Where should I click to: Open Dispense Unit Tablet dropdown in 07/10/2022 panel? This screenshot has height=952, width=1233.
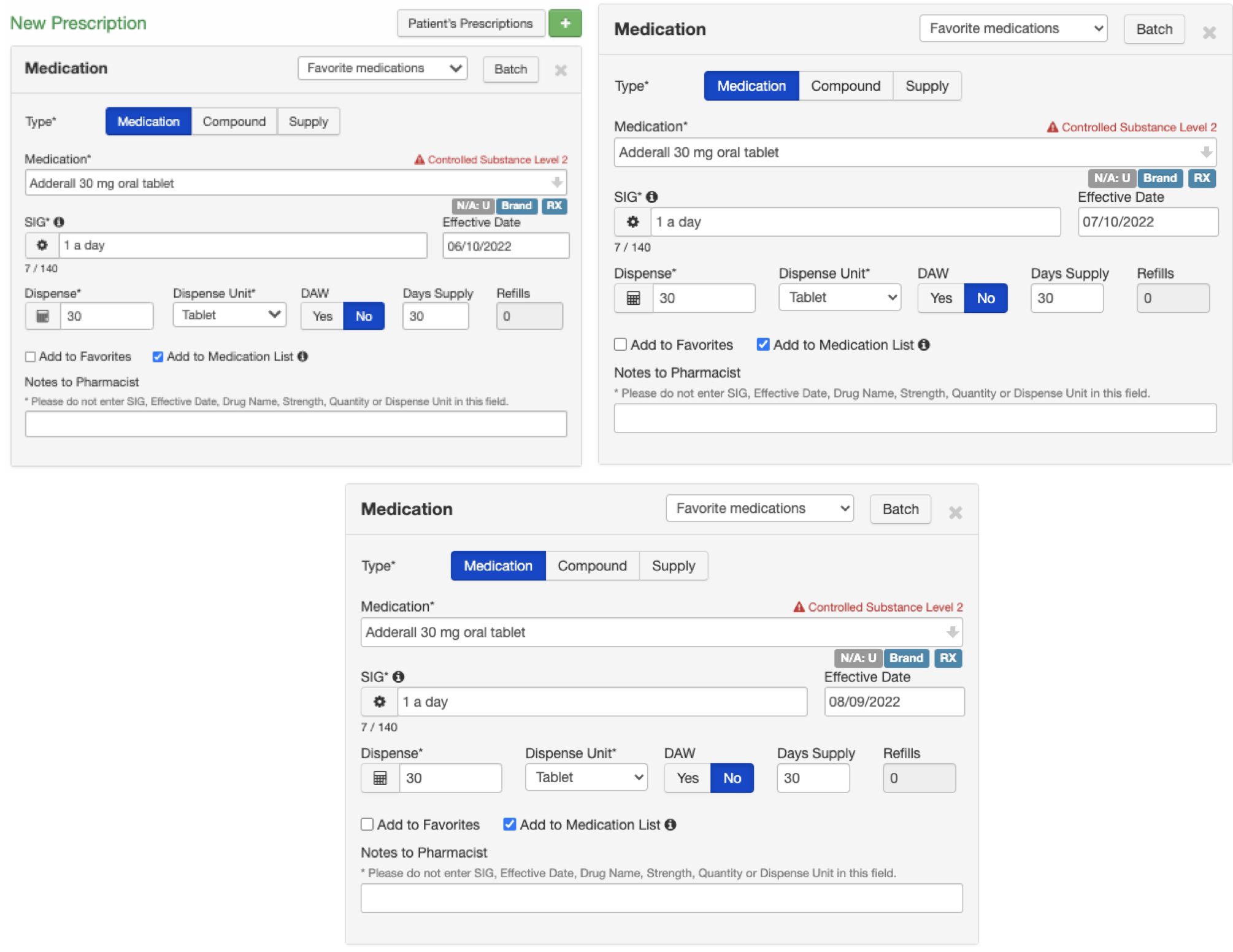coord(840,297)
